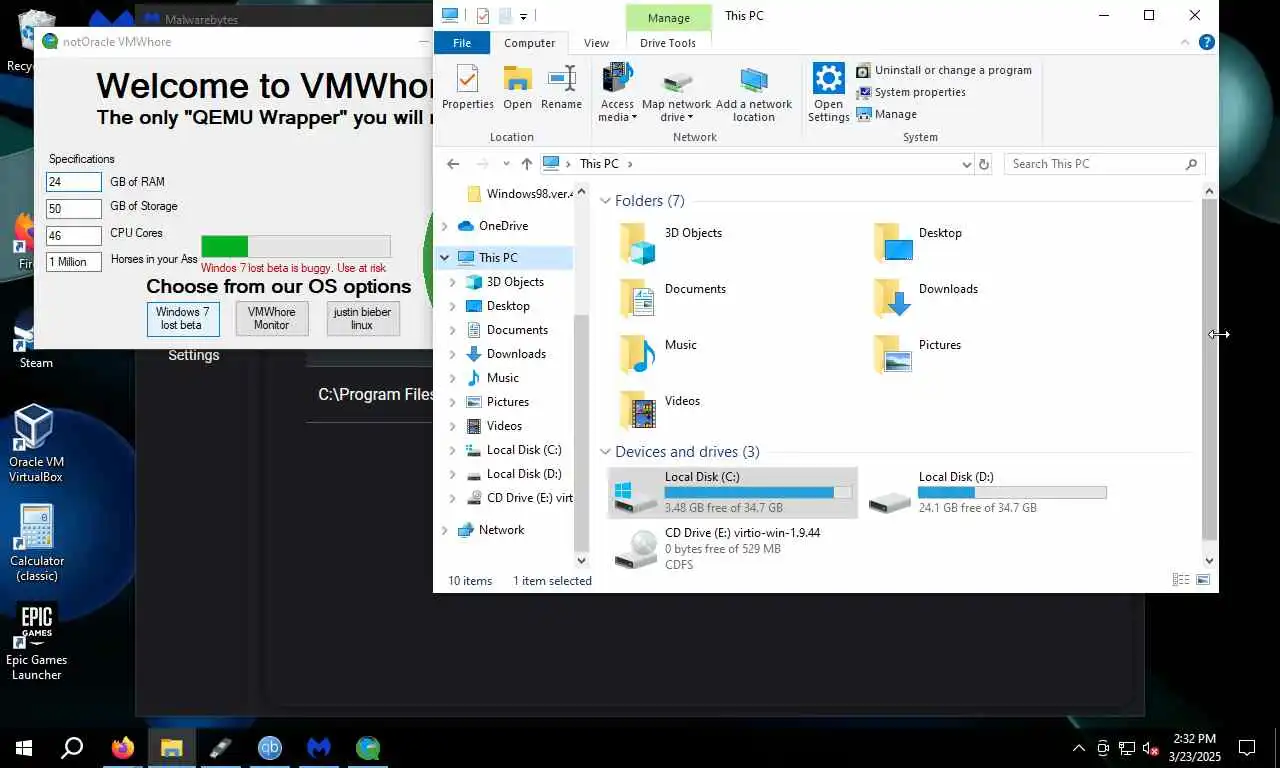Click Local Disk (C:) usage bar
Screen dimensions: 1280x768
pyautogui.click(x=758, y=492)
